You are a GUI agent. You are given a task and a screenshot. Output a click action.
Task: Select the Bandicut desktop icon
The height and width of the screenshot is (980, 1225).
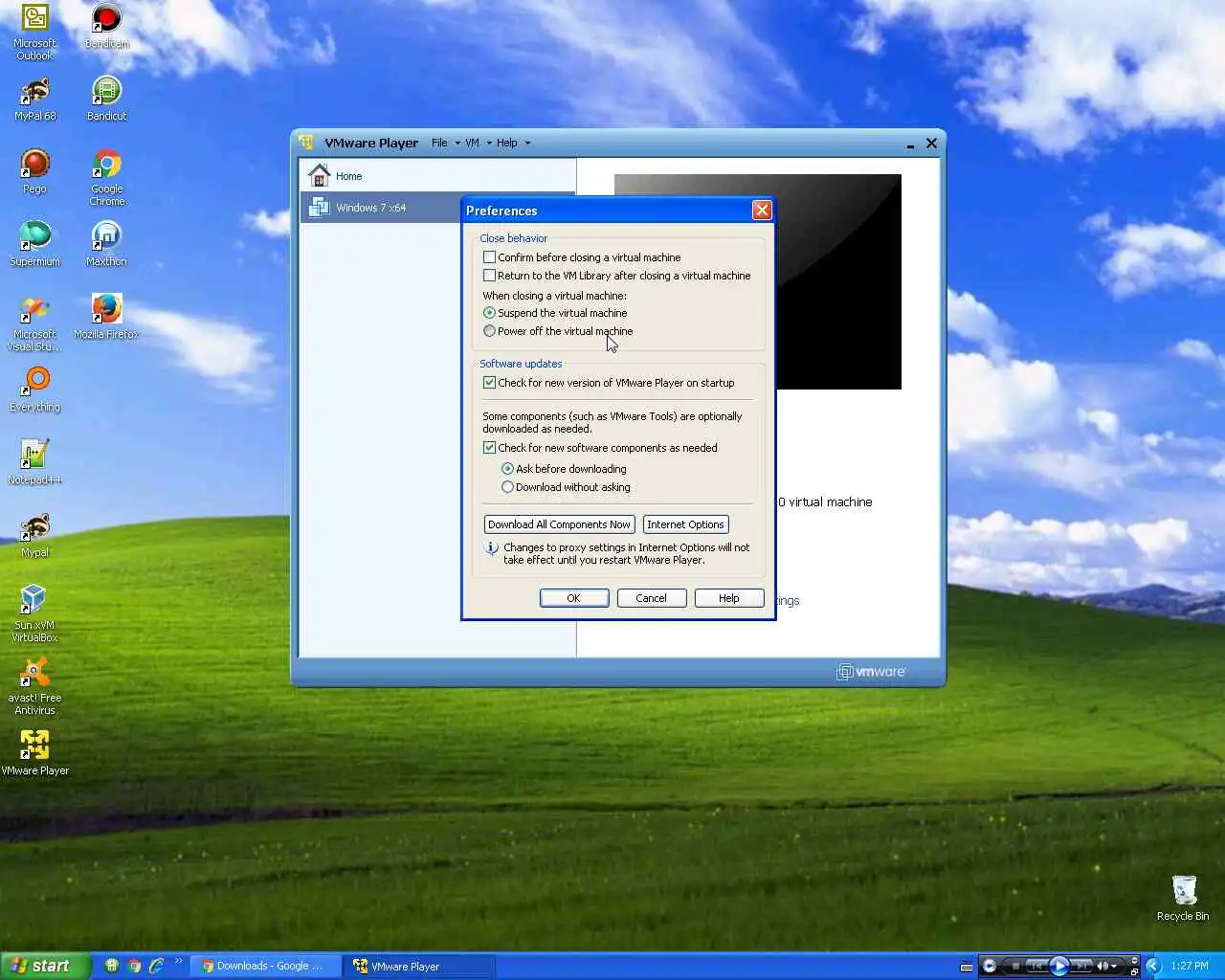pos(106,99)
